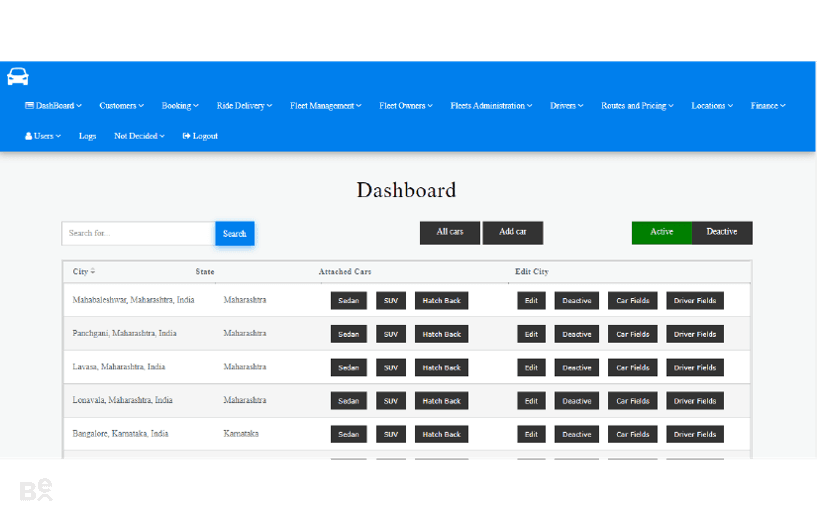Screen dimensions: 817x520
Task: Click Sedan for Lonavala row
Action: click(349, 401)
